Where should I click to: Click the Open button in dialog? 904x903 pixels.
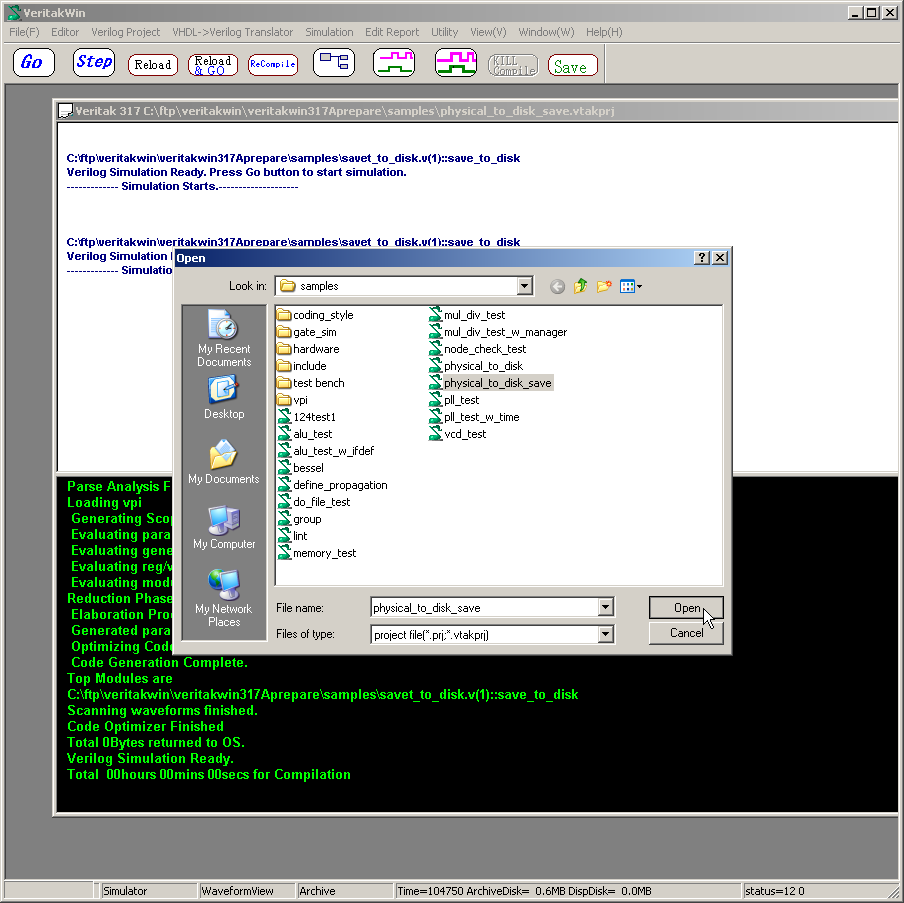686,608
